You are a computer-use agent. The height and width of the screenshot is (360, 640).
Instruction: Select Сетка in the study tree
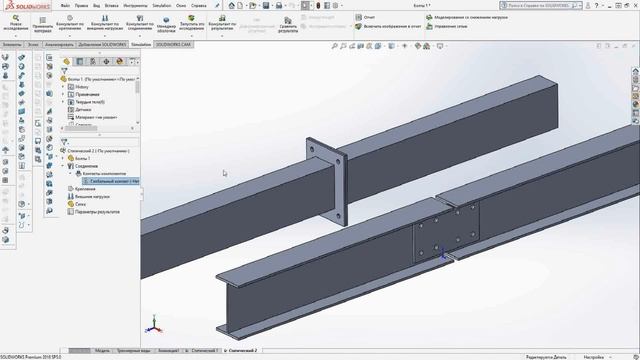pos(77,204)
